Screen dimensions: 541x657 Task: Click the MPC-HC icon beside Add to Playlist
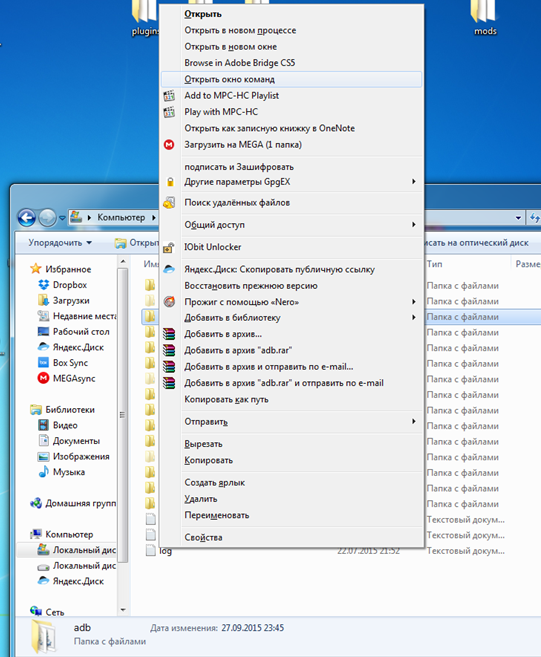point(169,96)
